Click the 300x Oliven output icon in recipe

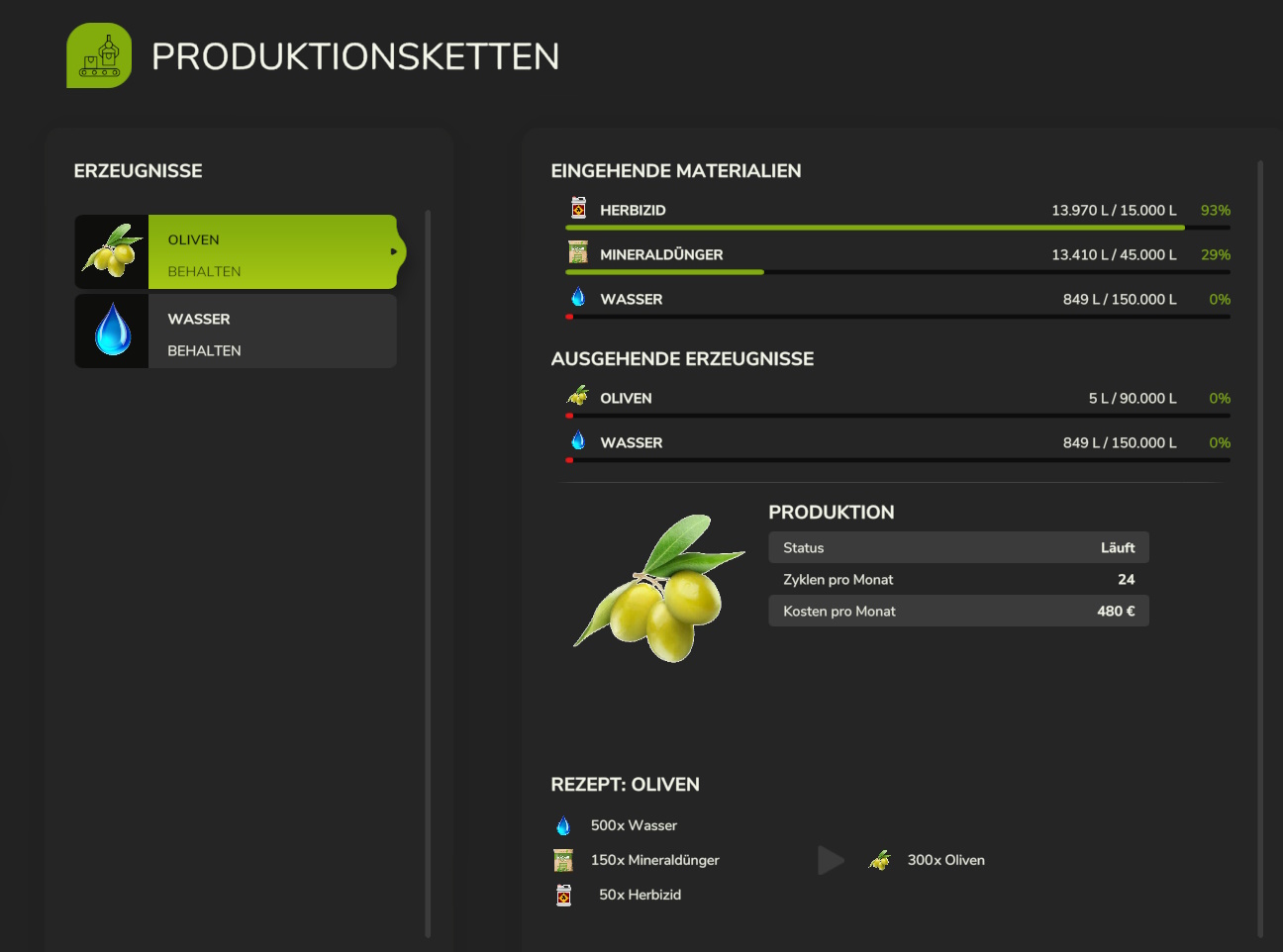(x=879, y=860)
